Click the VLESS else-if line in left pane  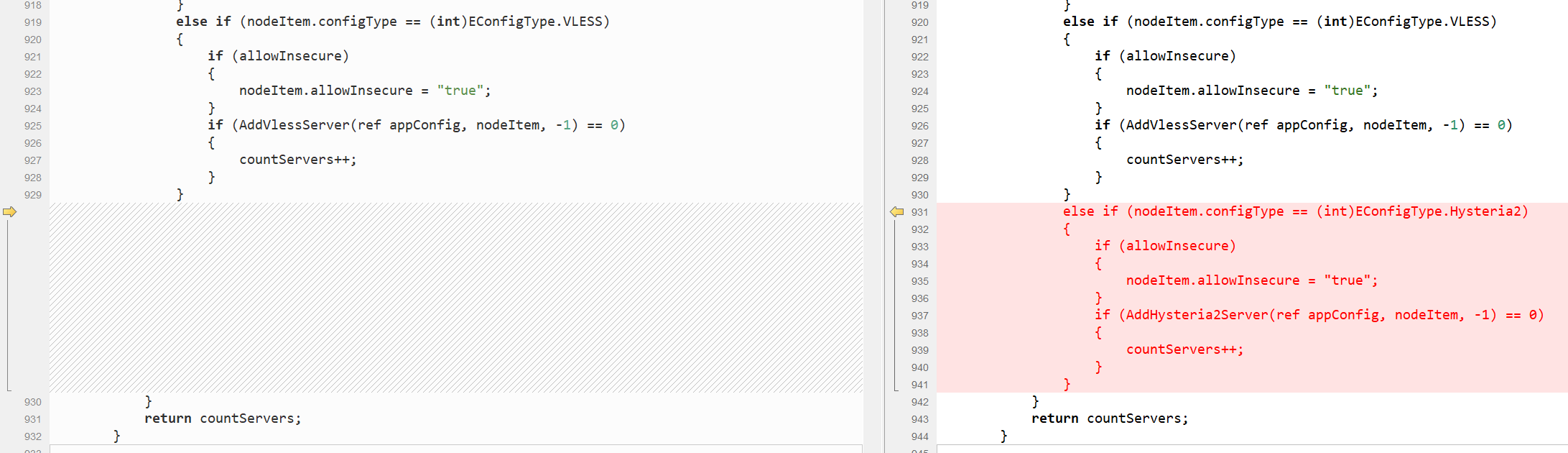coord(392,22)
